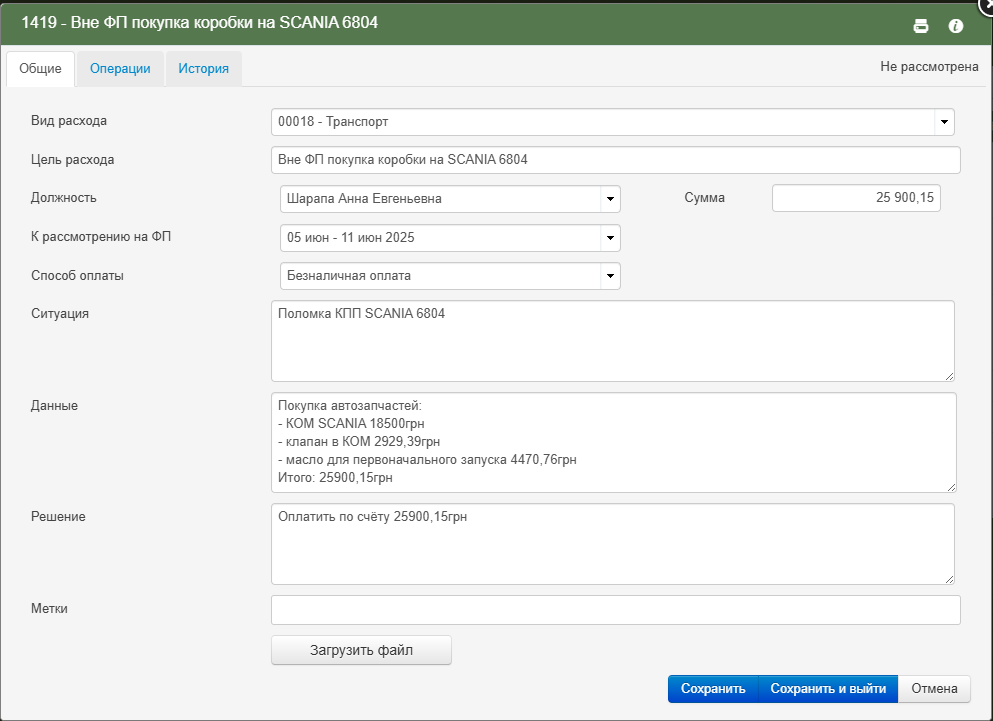This screenshot has height=721, width=993.
Task: Click the Сумма input field
Action: point(856,198)
